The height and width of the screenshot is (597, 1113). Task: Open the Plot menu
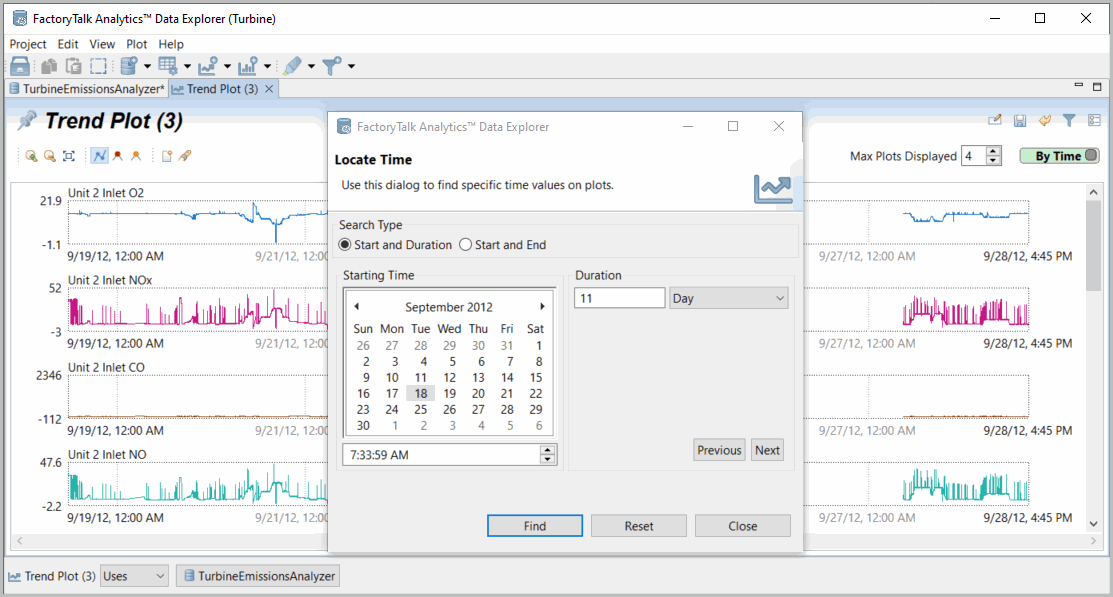point(137,44)
